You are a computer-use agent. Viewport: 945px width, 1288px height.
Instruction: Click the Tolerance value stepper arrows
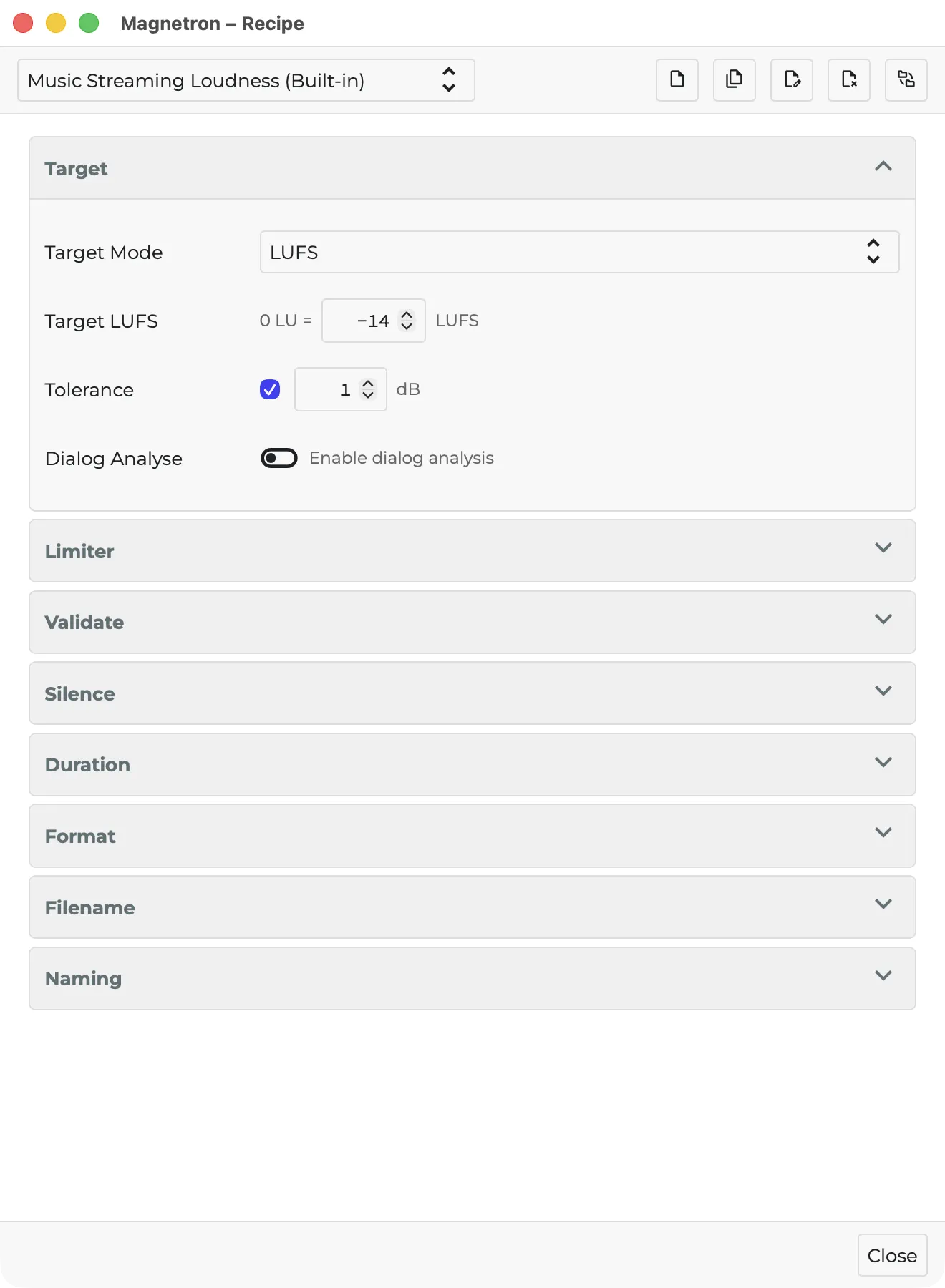click(x=368, y=389)
